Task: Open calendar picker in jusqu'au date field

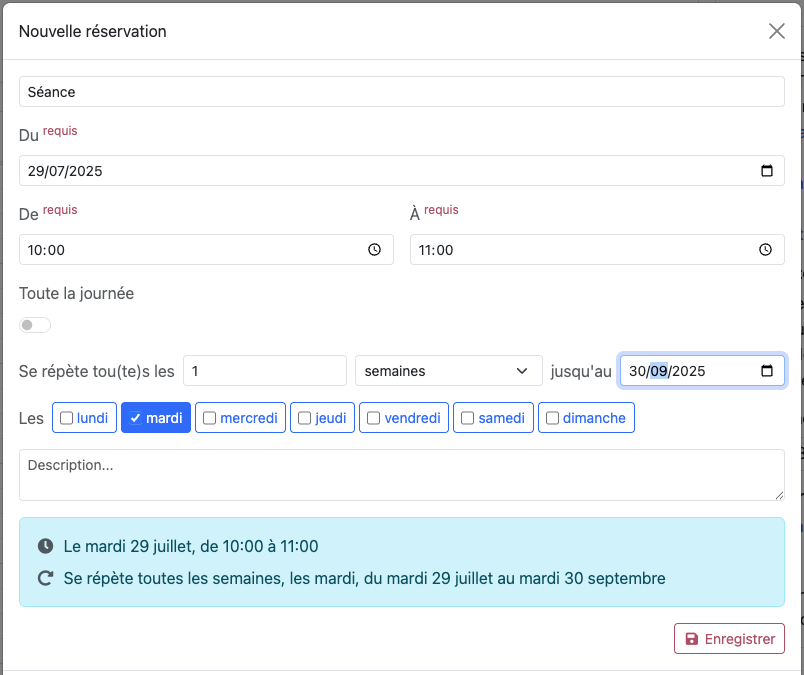Action: coord(767,371)
